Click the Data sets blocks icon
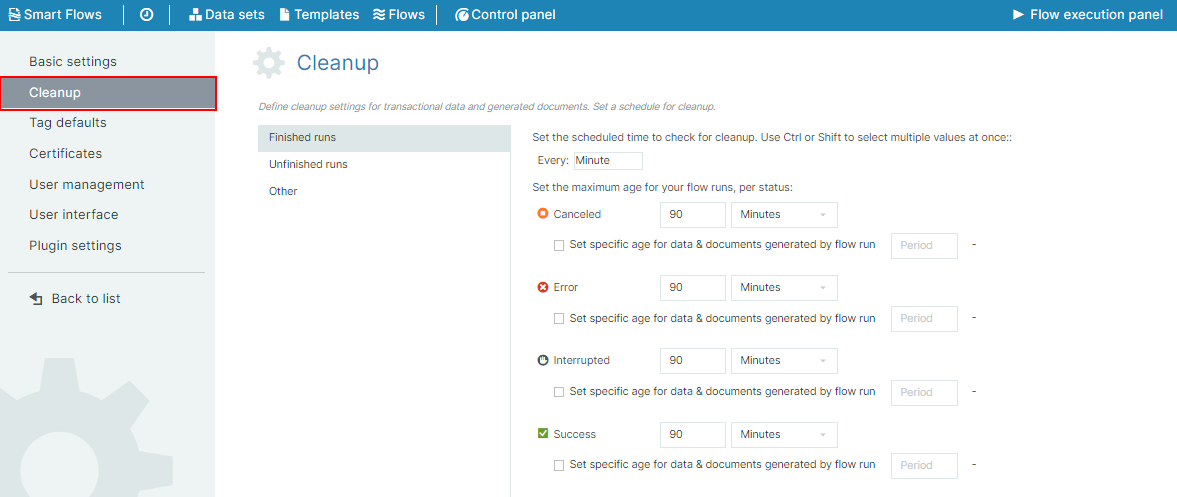 tap(195, 14)
